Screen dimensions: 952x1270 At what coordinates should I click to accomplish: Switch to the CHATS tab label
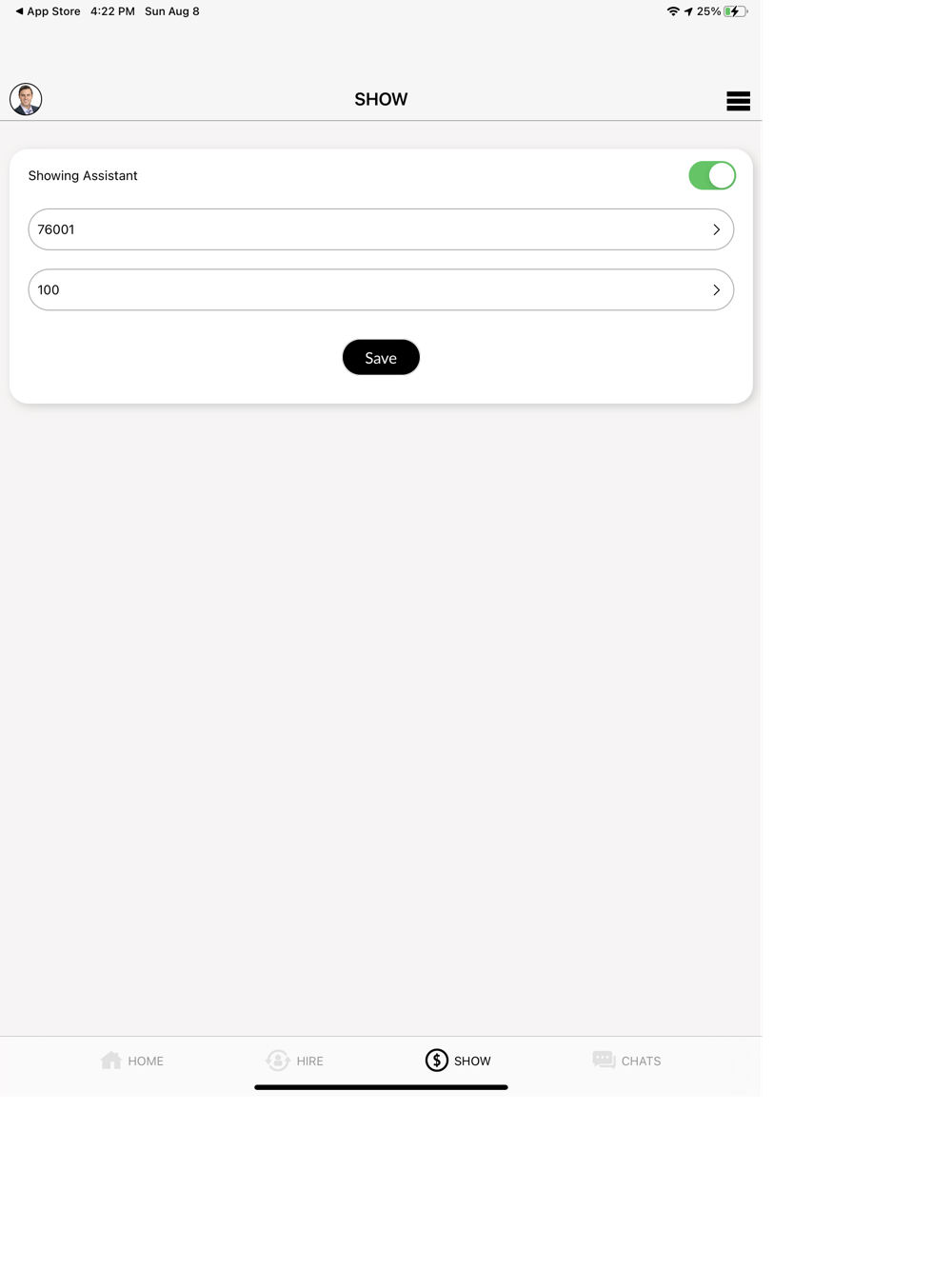pos(641,1061)
